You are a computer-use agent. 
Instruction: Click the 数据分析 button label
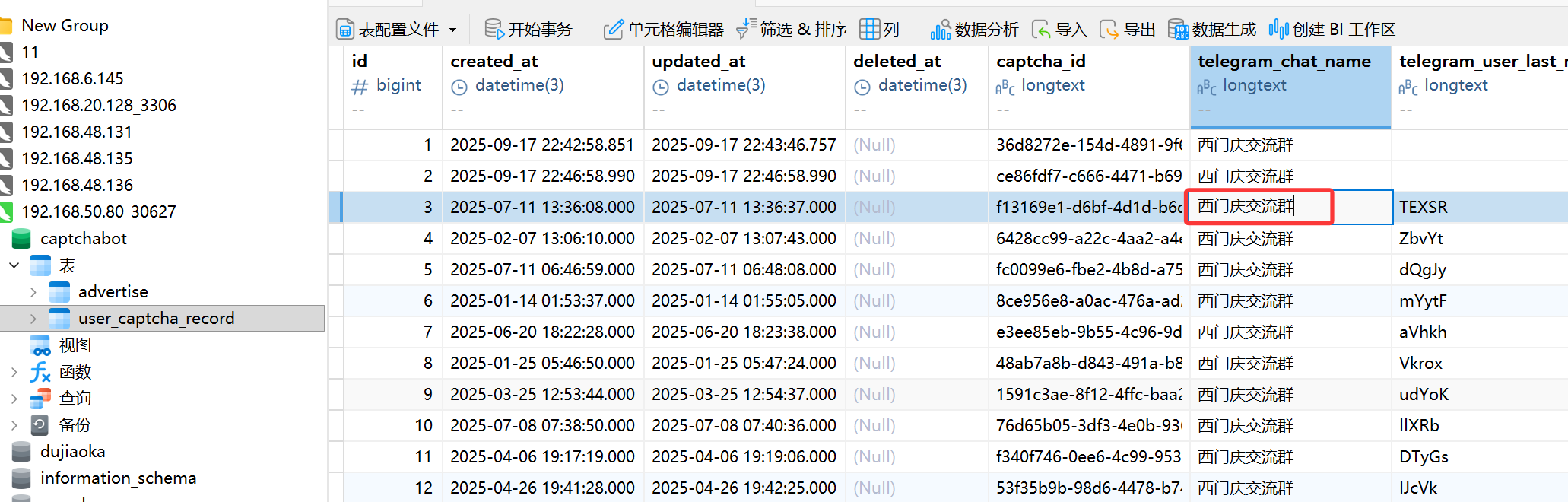pos(986,29)
